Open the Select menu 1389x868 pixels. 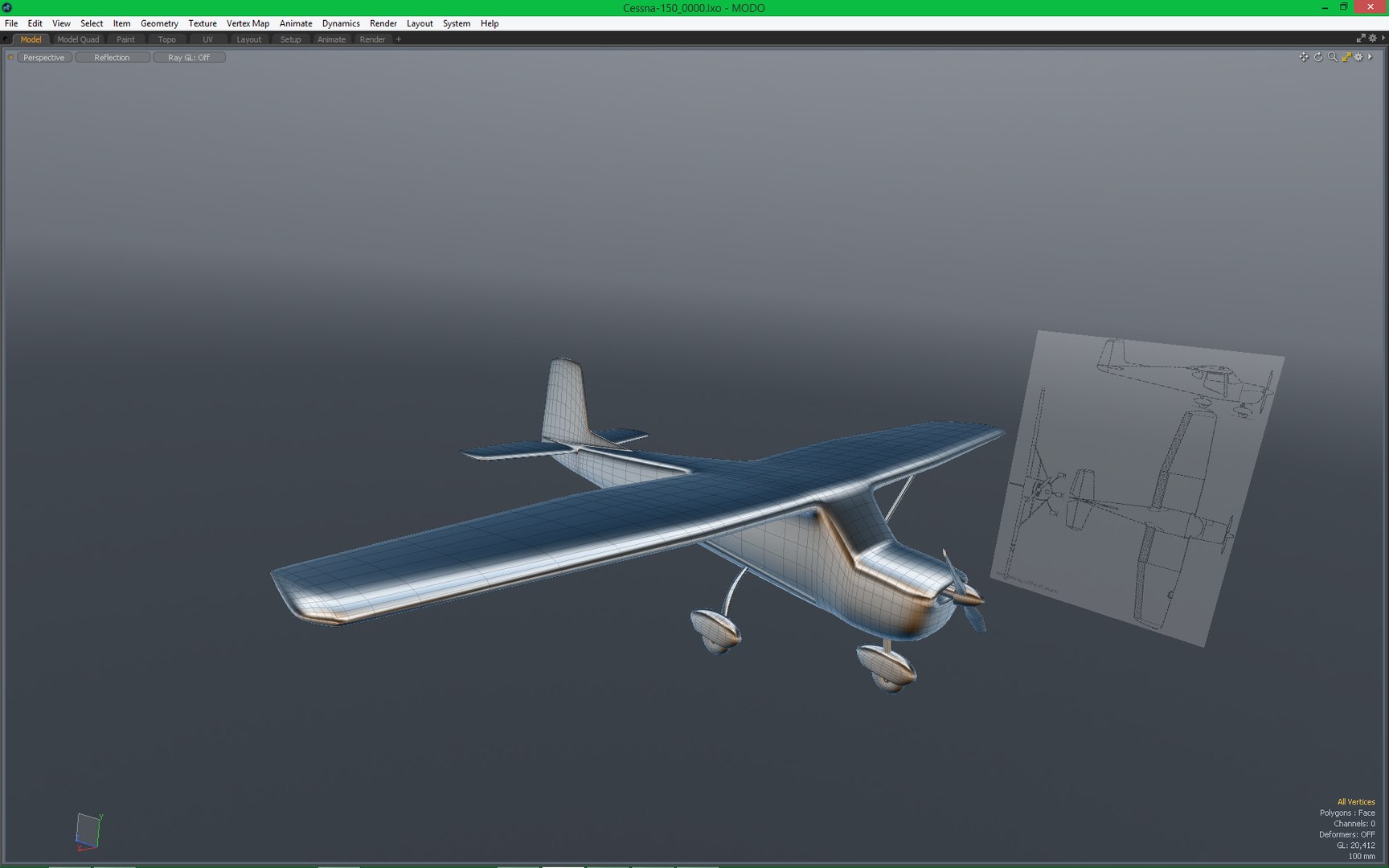click(x=92, y=23)
